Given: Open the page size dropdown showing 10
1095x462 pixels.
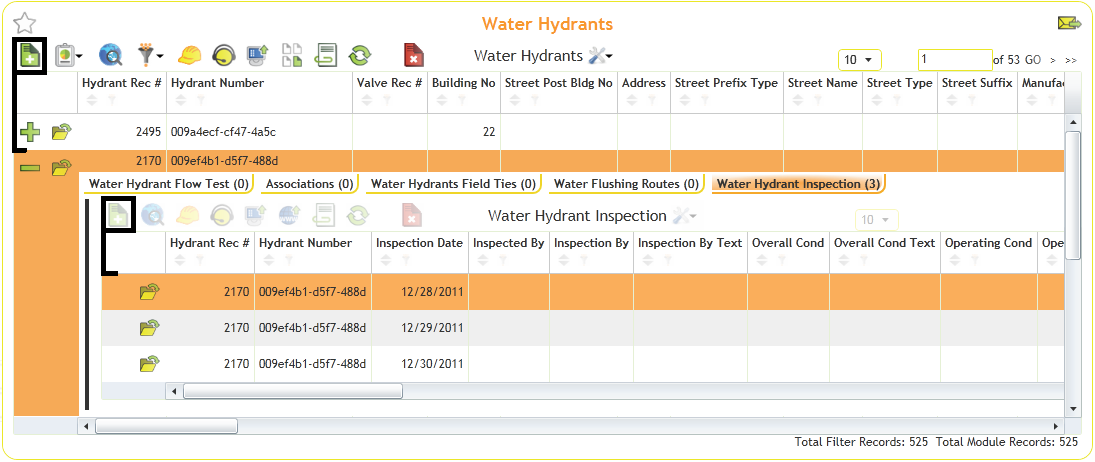Looking at the screenshot, I should 860,60.
